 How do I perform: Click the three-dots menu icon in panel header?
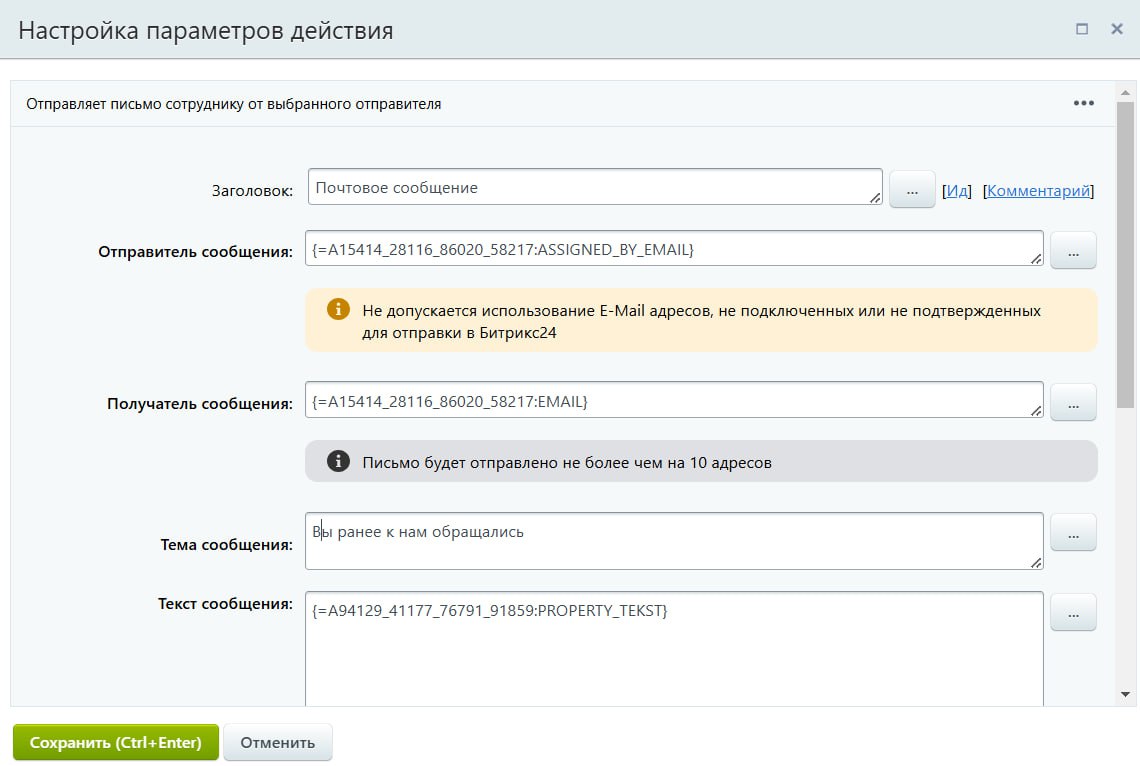1083,103
